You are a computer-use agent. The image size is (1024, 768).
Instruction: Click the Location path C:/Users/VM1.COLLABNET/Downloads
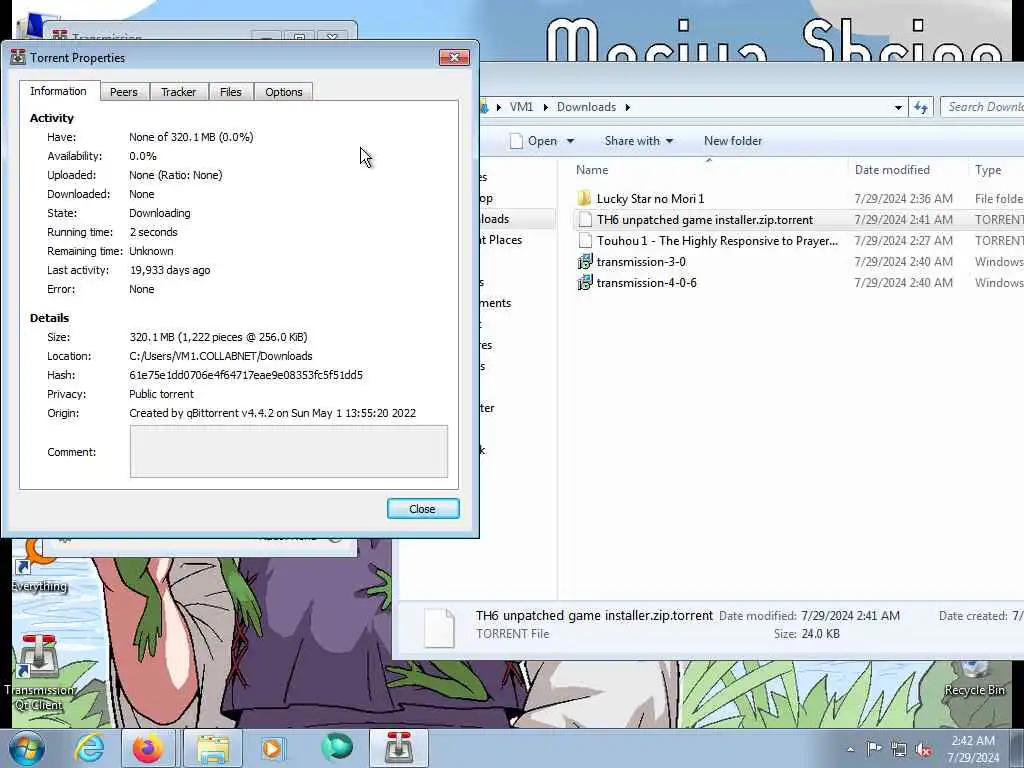(221, 356)
